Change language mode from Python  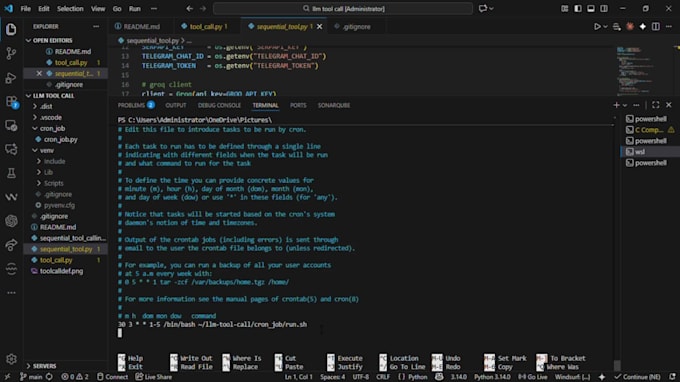coord(418,377)
